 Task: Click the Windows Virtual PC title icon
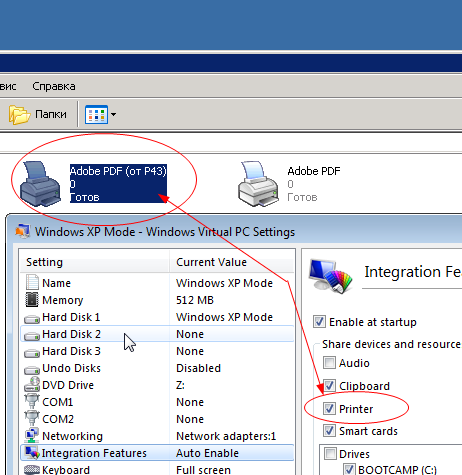(23, 231)
